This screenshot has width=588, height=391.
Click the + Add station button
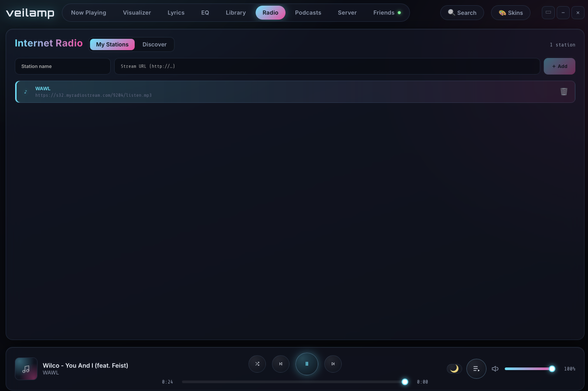click(560, 66)
